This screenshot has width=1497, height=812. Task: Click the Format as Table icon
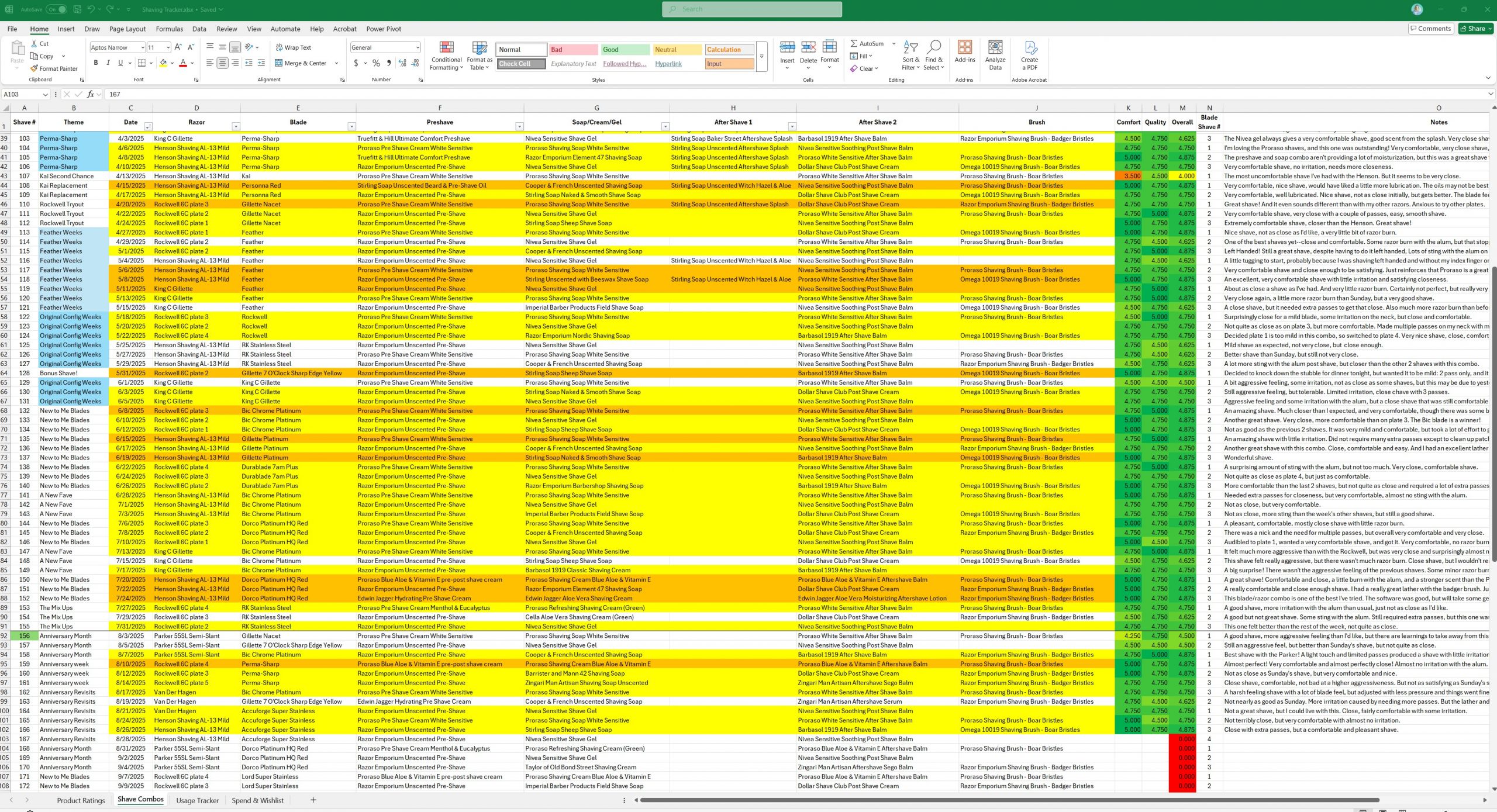[x=479, y=48]
